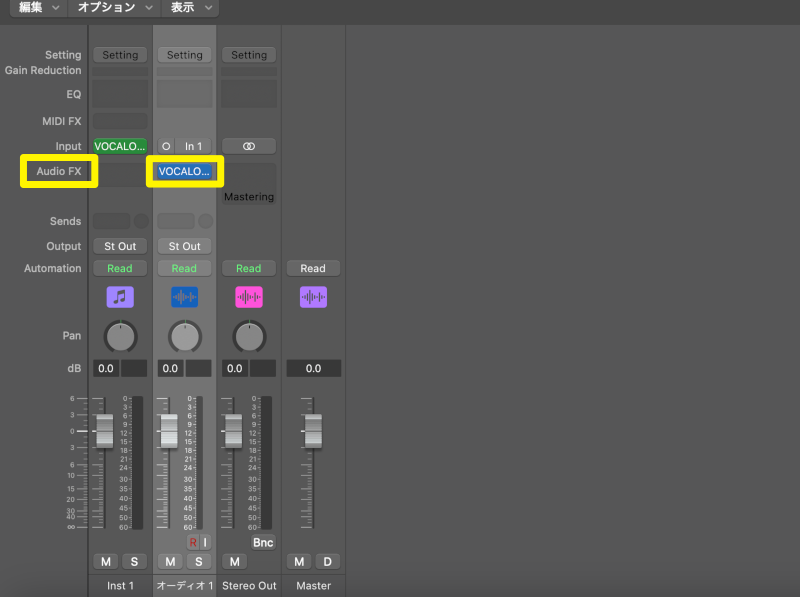Click the dB value field on Stereo Out

coord(235,368)
